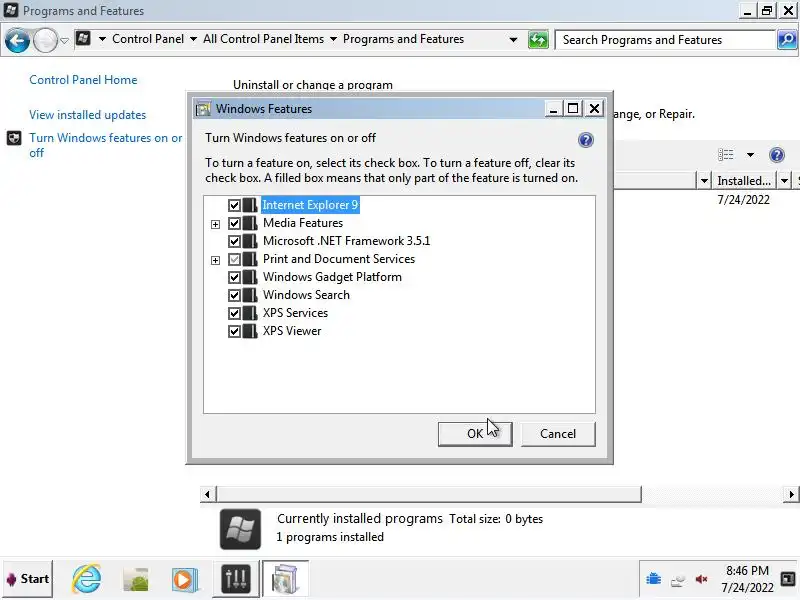Click muted volume tray icon
The image size is (800, 600).
tap(702, 579)
